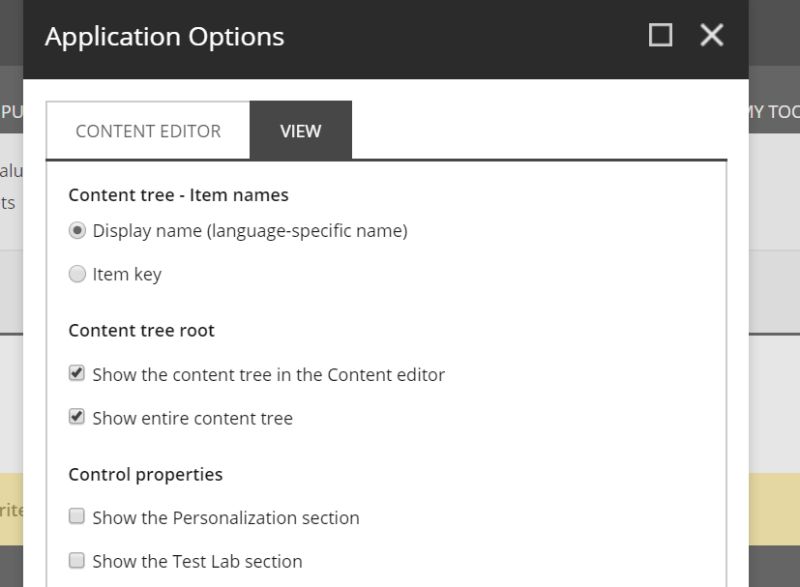Click the maximize square icon on the dialog
800x587 pixels.
660,35
